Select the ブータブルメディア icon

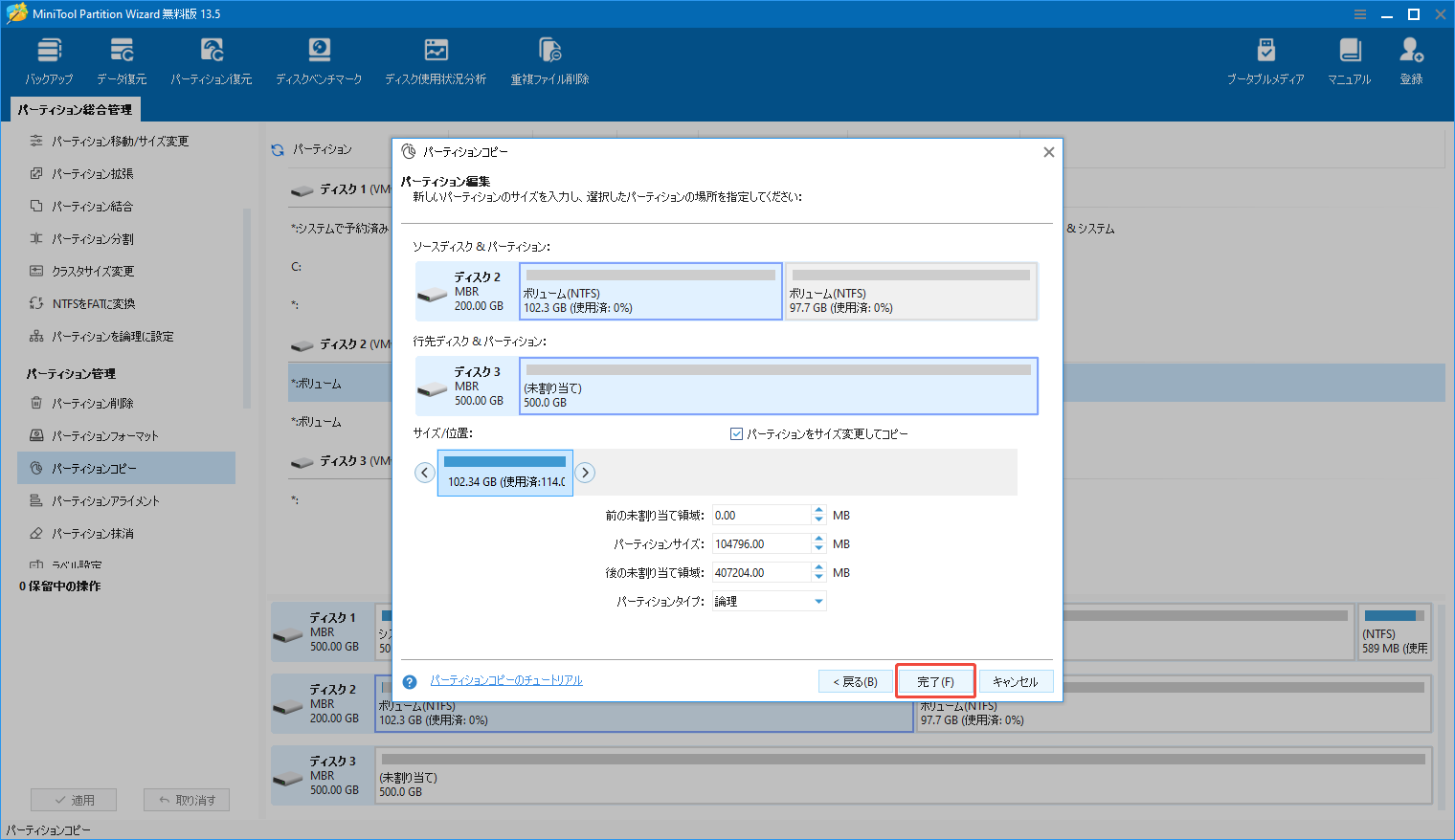(1265, 57)
